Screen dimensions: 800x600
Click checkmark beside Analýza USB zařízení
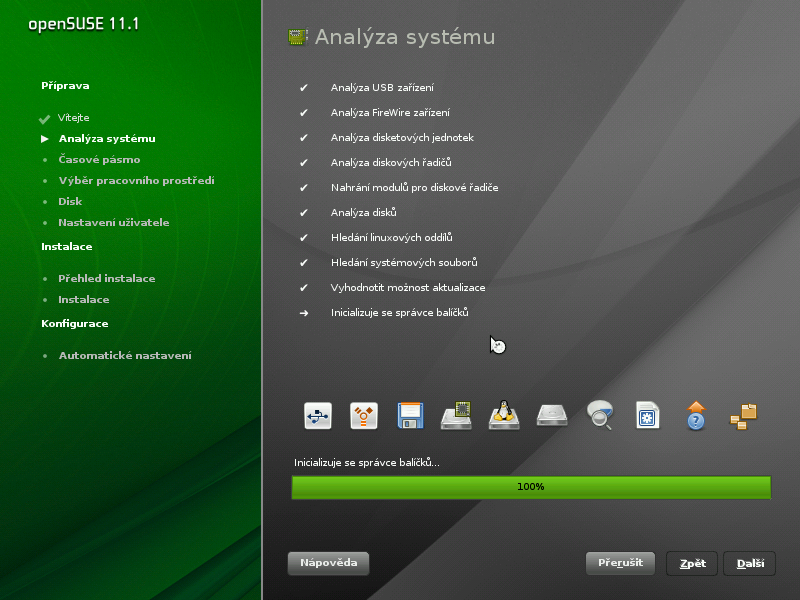tap(304, 88)
